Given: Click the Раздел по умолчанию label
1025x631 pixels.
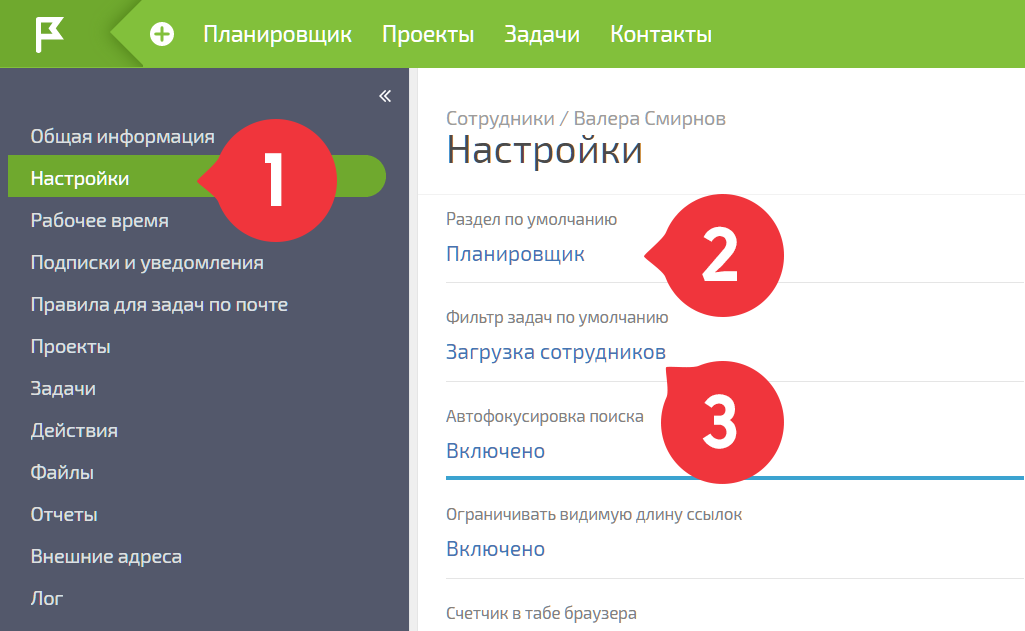Looking at the screenshot, I should 531,219.
